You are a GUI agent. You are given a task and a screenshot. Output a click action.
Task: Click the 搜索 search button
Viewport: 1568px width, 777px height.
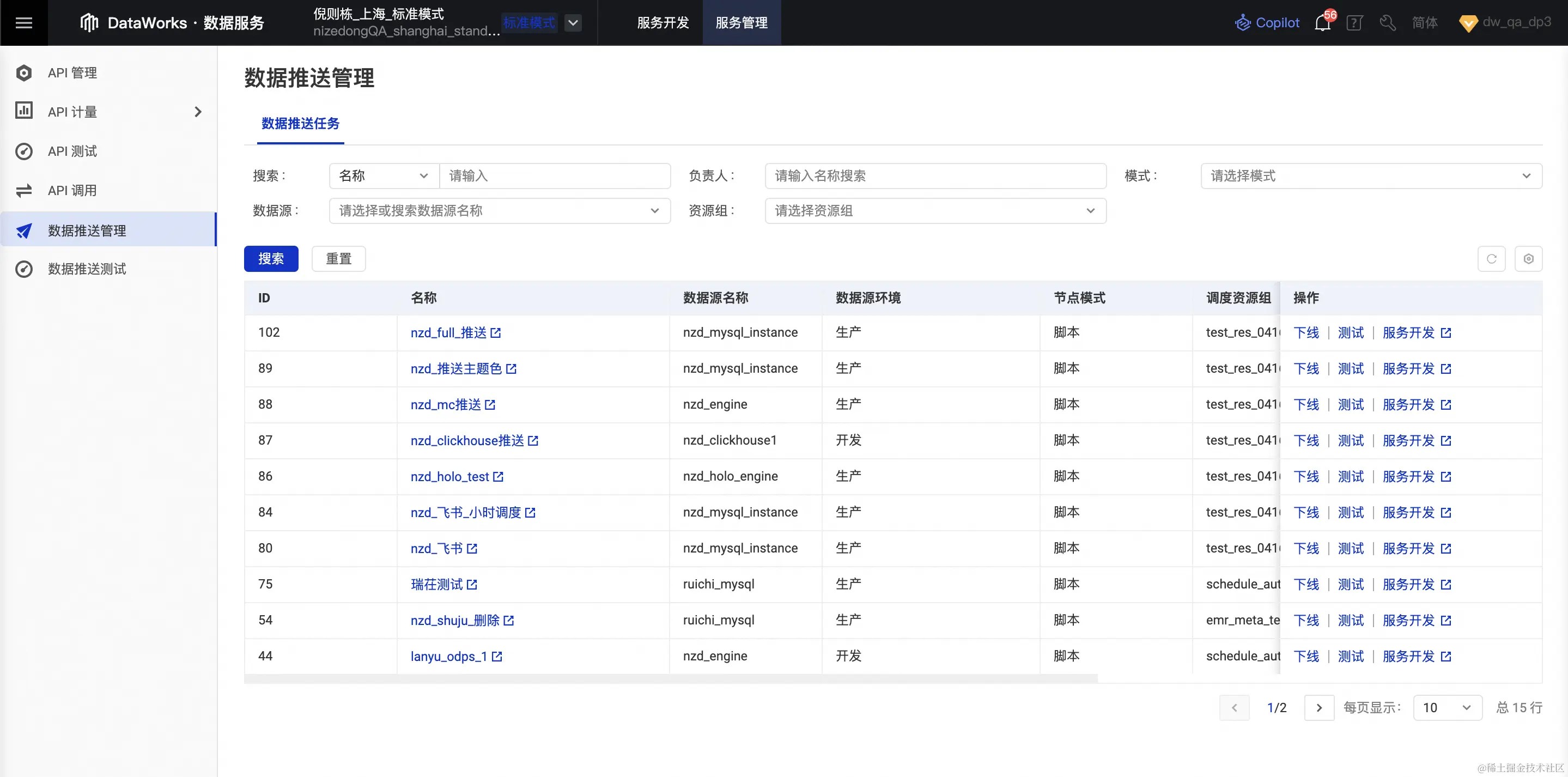pos(271,258)
